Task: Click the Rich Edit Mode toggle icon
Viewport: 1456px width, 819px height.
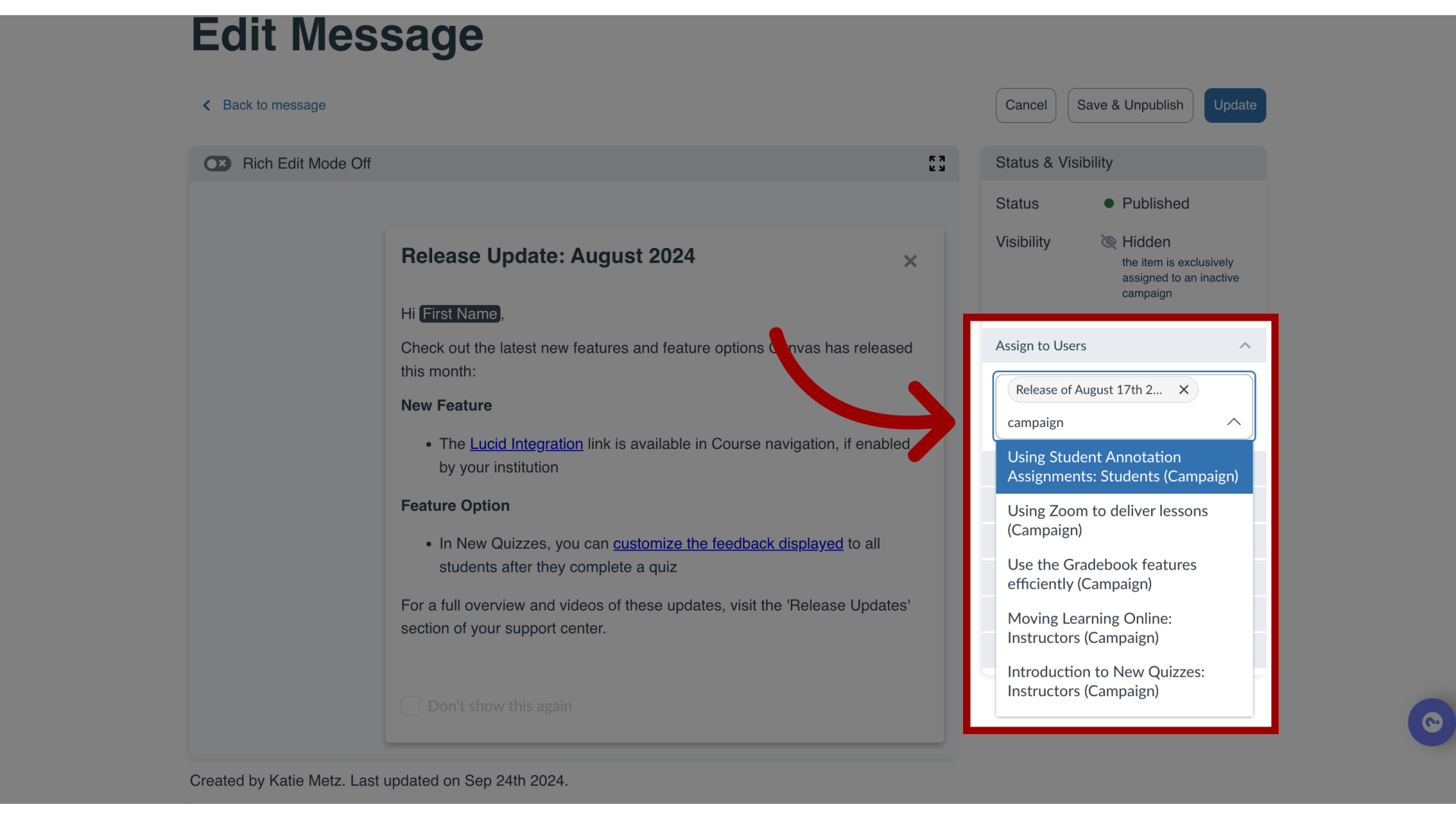Action: pos(217,163)
